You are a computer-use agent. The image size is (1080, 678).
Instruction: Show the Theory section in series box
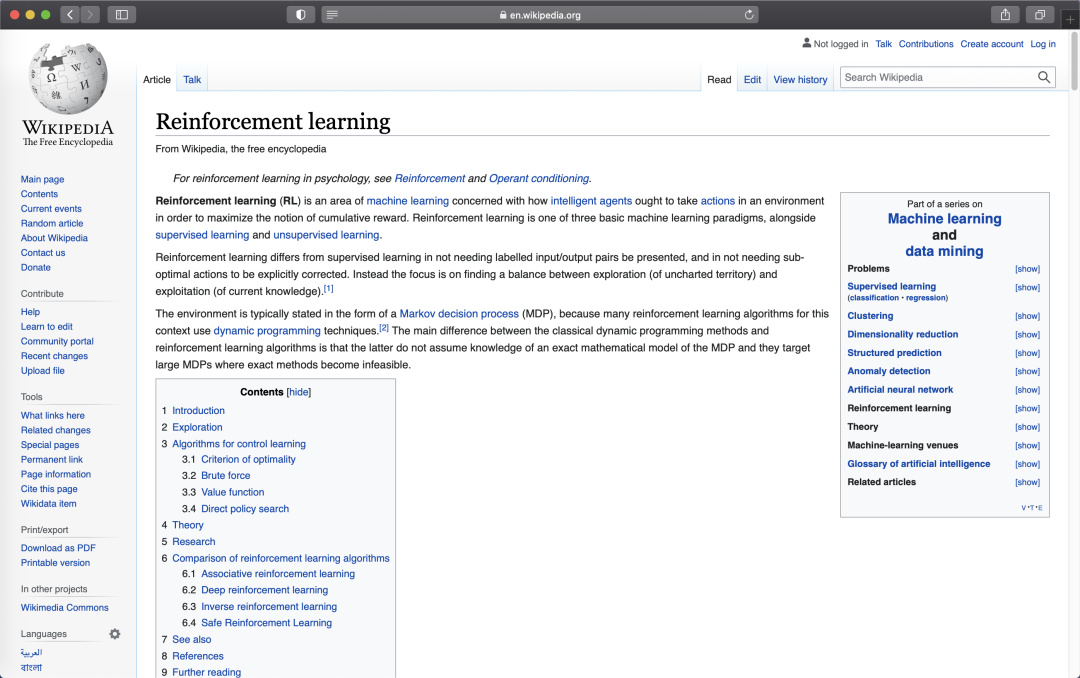pyautogui.click(x=1027, y=427)
